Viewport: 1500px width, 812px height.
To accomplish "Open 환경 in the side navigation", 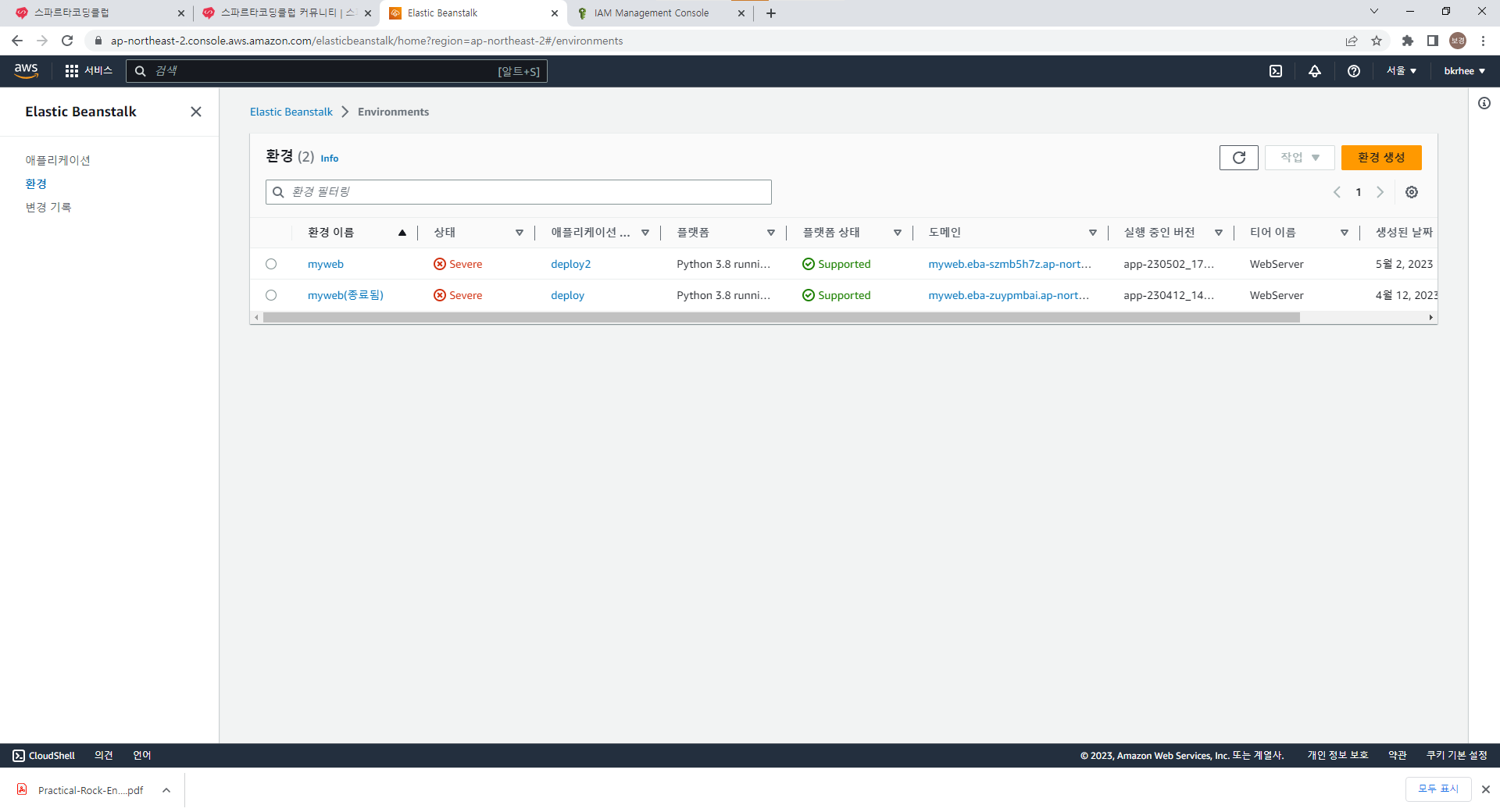I will tap(36, 183).
